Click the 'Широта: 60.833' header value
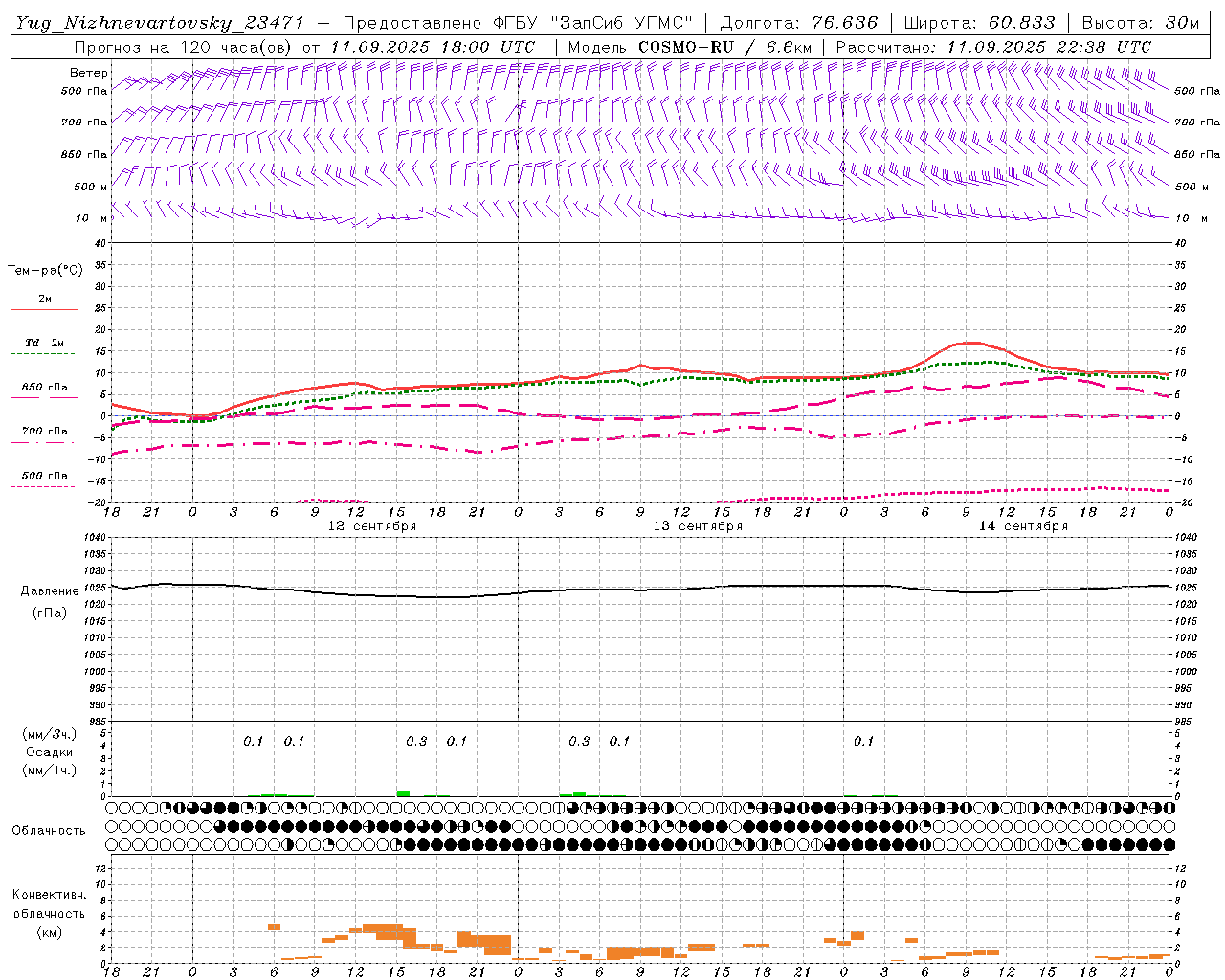 pyautogui.click(x=979, y=23)
